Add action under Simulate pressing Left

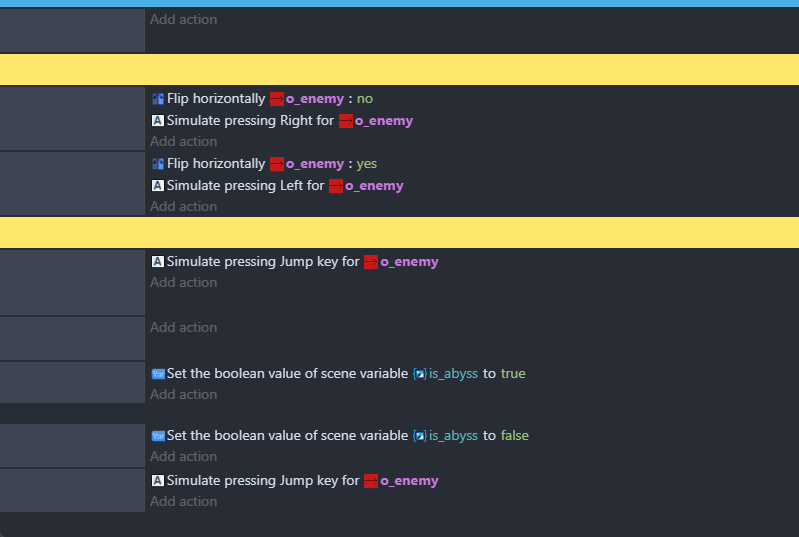(x=183, y=207)
